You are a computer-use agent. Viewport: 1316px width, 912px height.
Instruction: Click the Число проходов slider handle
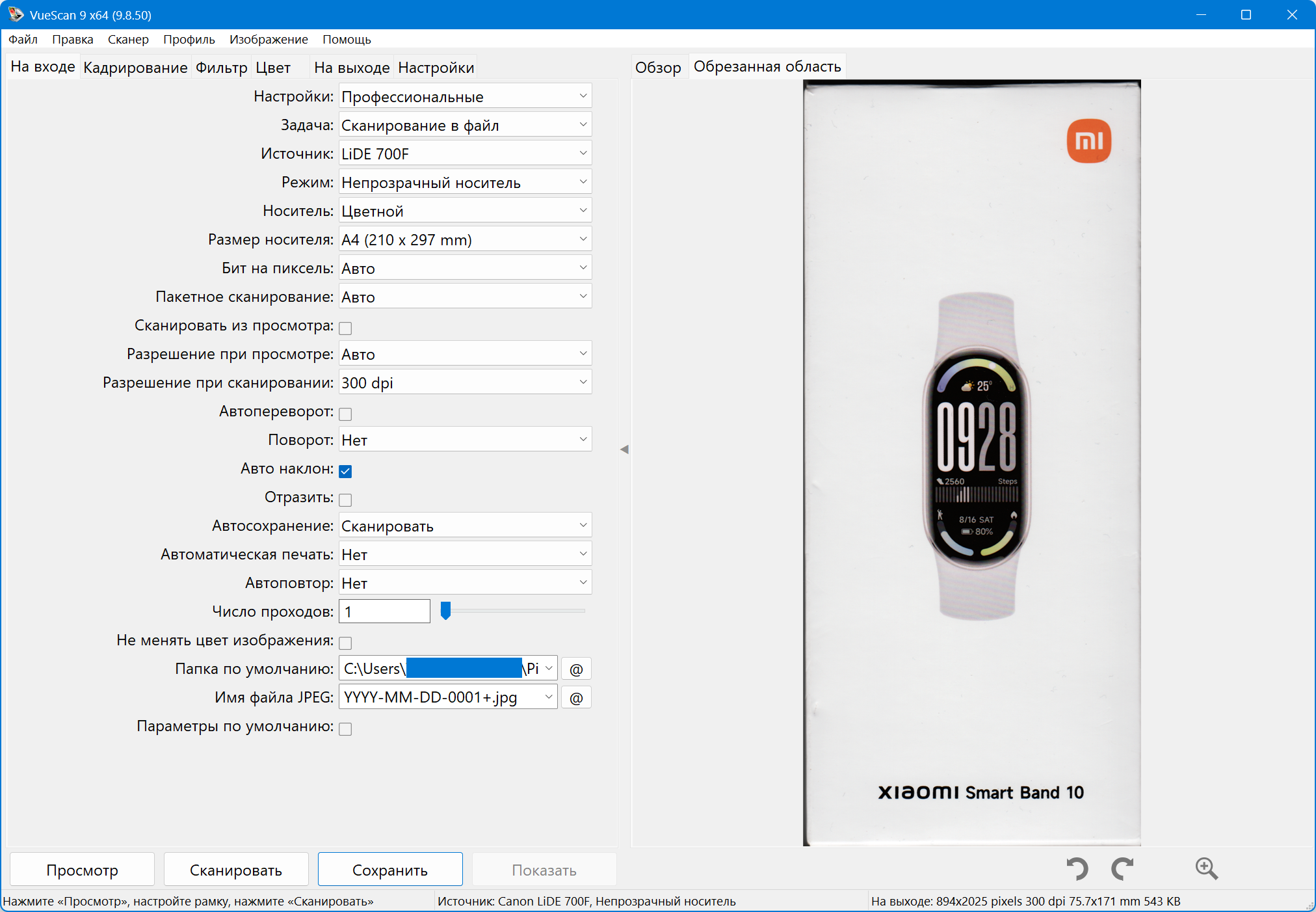coord(445,610)
